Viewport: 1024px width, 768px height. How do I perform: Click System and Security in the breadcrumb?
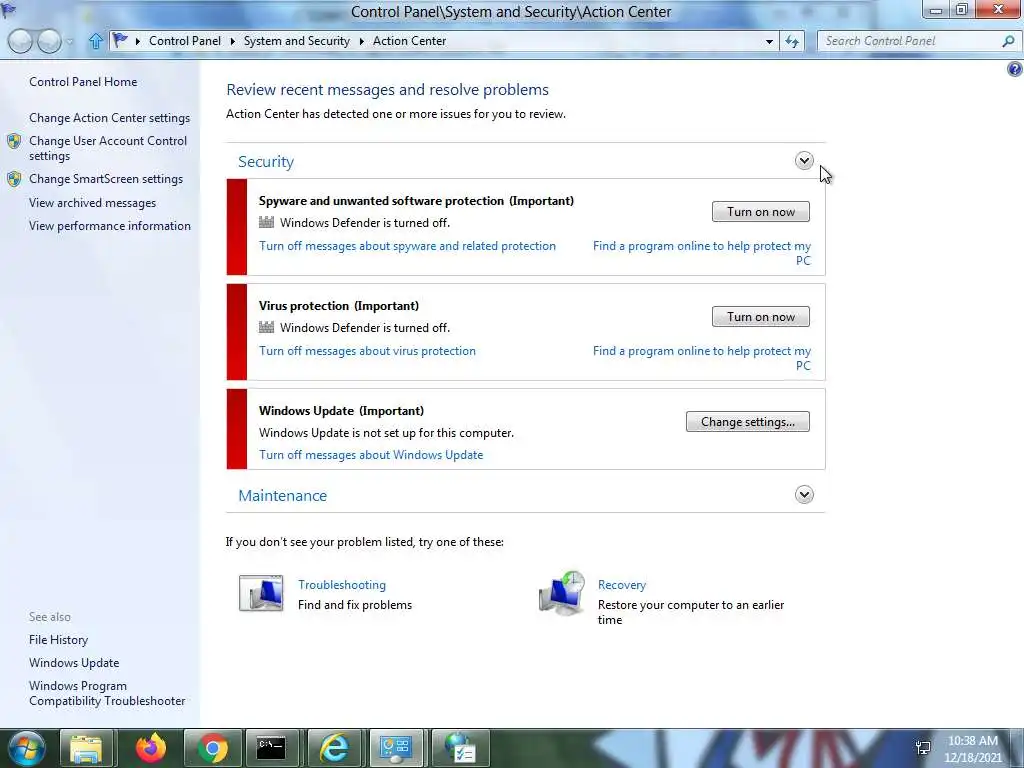[x=296, y=41]
